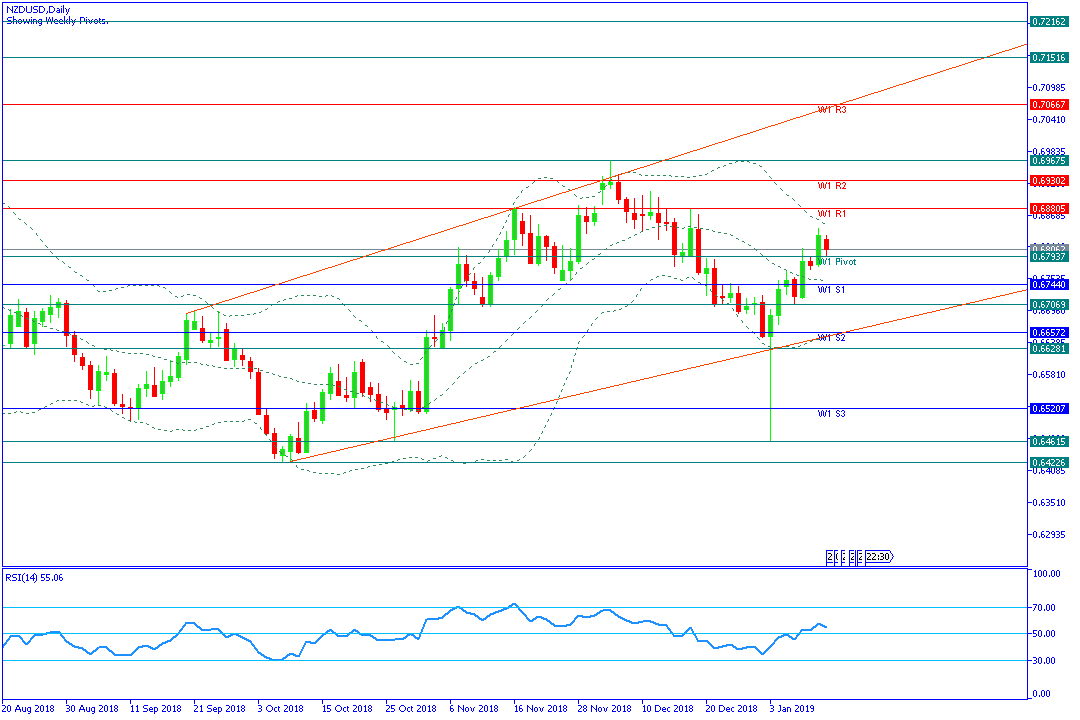Click the W1 S3 support label

coord(832,414)
